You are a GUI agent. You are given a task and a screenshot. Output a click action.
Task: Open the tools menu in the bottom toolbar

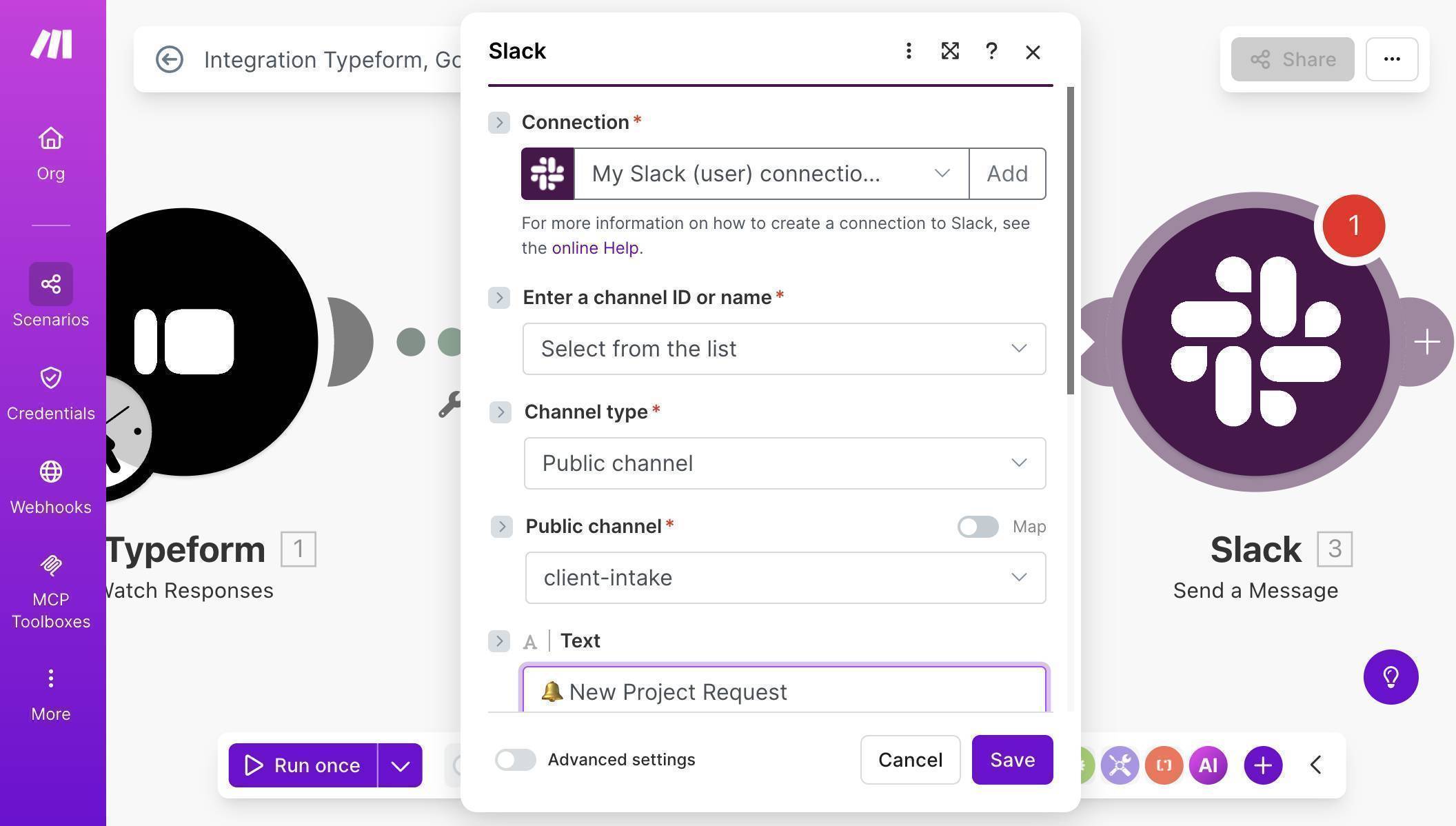point(1119,765)
